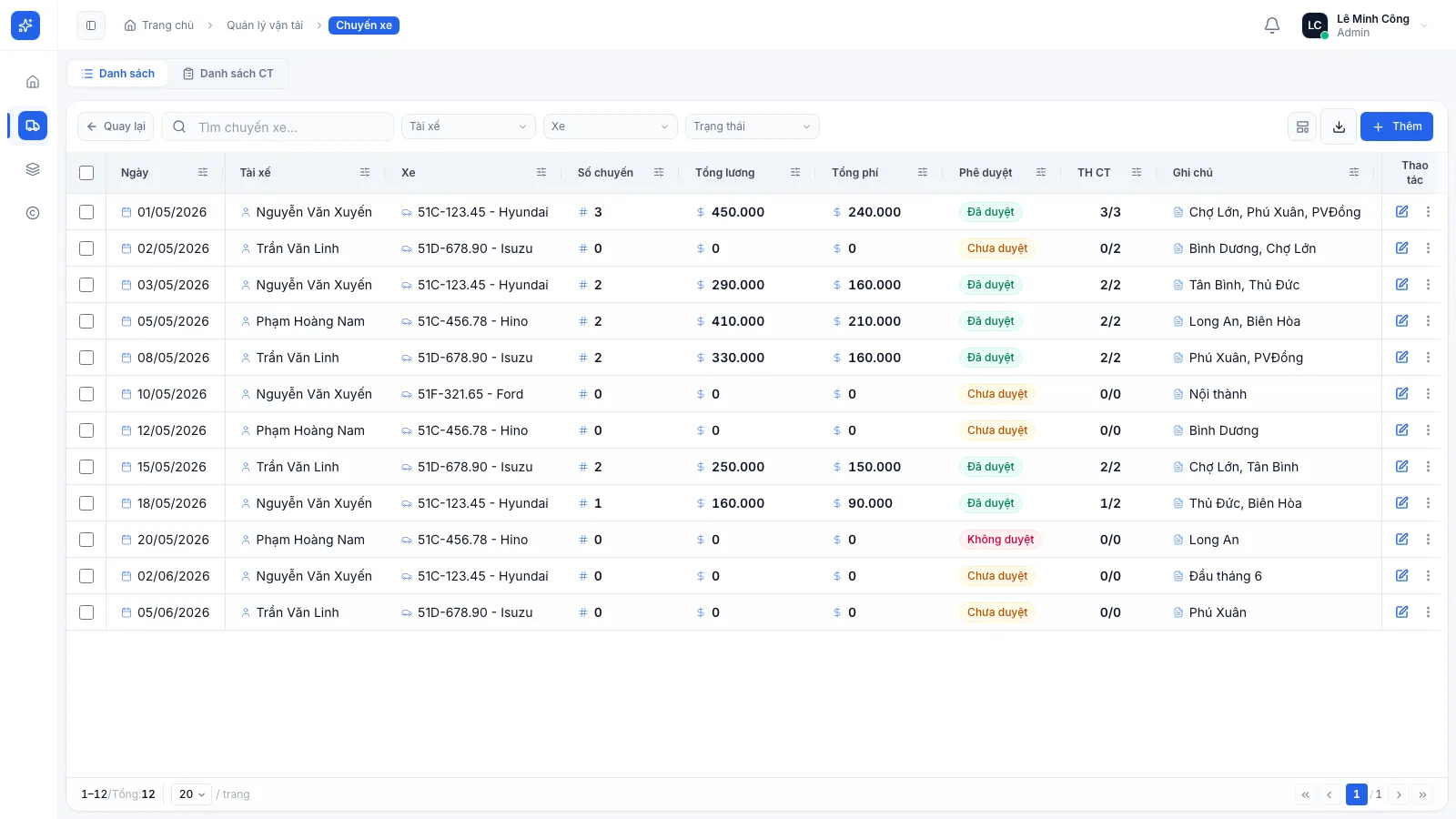
Task: Check the 03/05/2026 row checkbox
Action: click(x=86, y=285)
